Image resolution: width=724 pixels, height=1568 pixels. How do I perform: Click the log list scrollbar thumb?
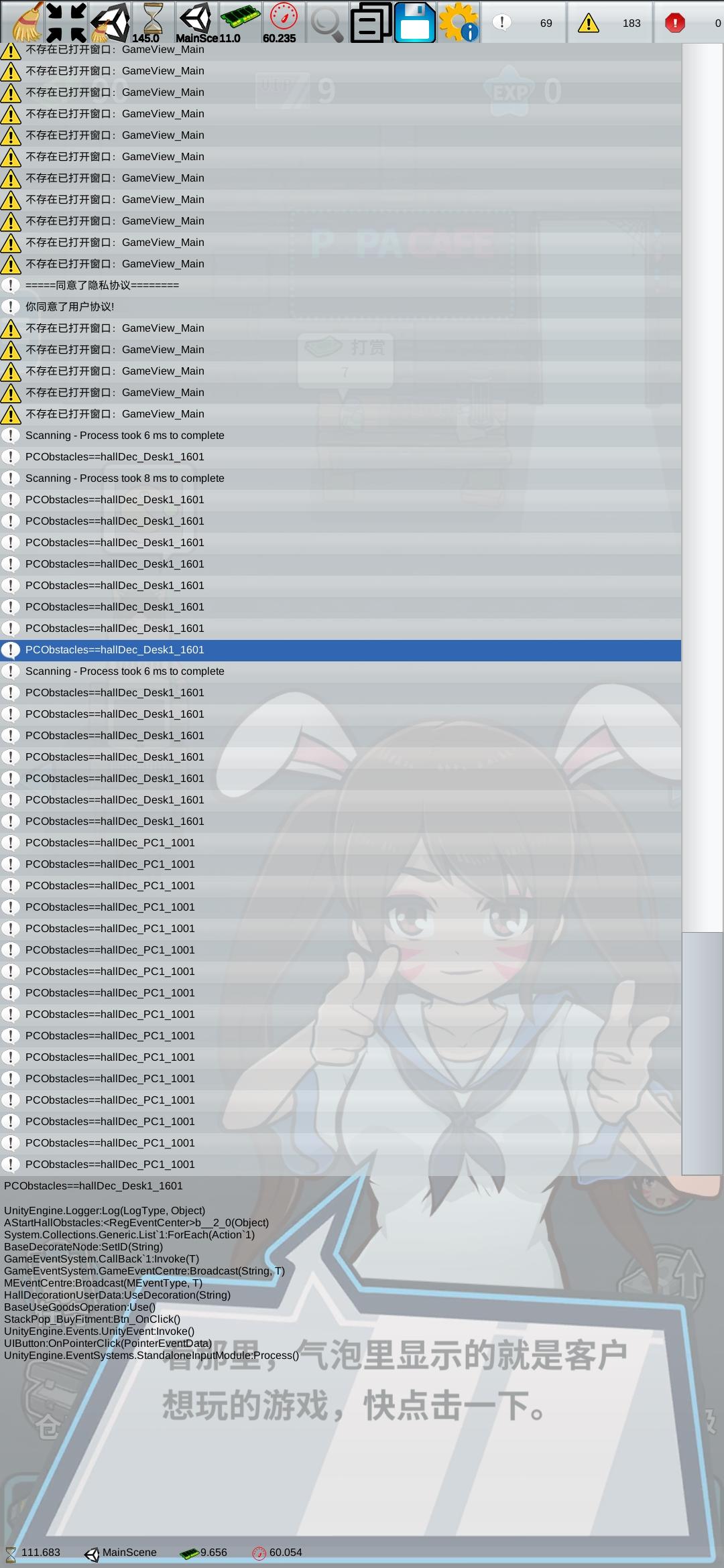click(x=703, y=1053)
